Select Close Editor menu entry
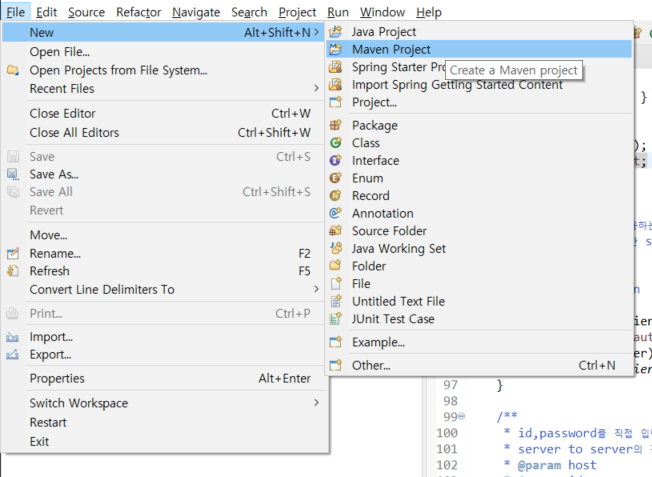The image size is (652, 477). pos(163,113)
